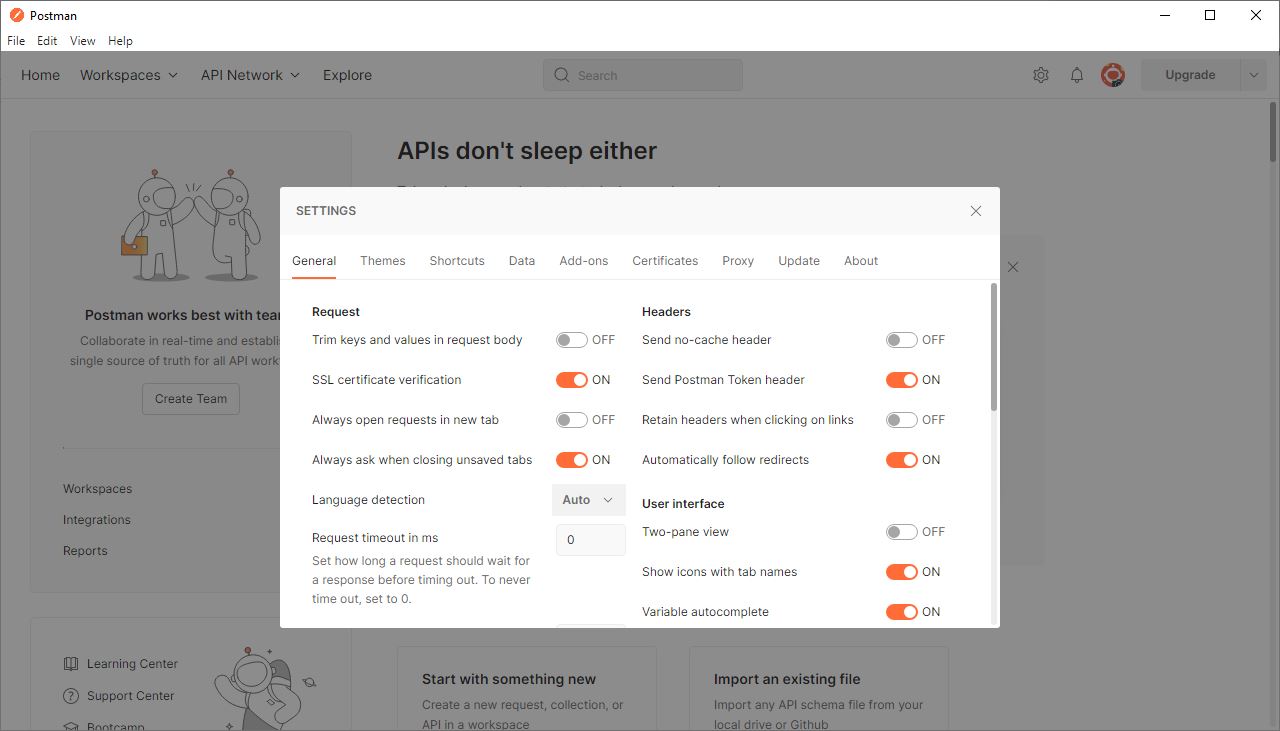Select the Proxy tab
The height and width of the screenshot is (731, 1280).
[738, 261]
